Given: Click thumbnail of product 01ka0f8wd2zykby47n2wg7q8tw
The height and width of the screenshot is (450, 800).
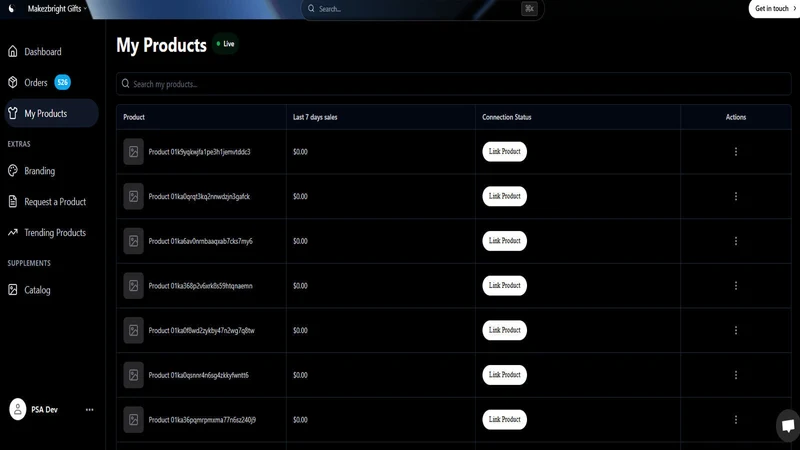Looking at the screenshot, I should 133,330.
